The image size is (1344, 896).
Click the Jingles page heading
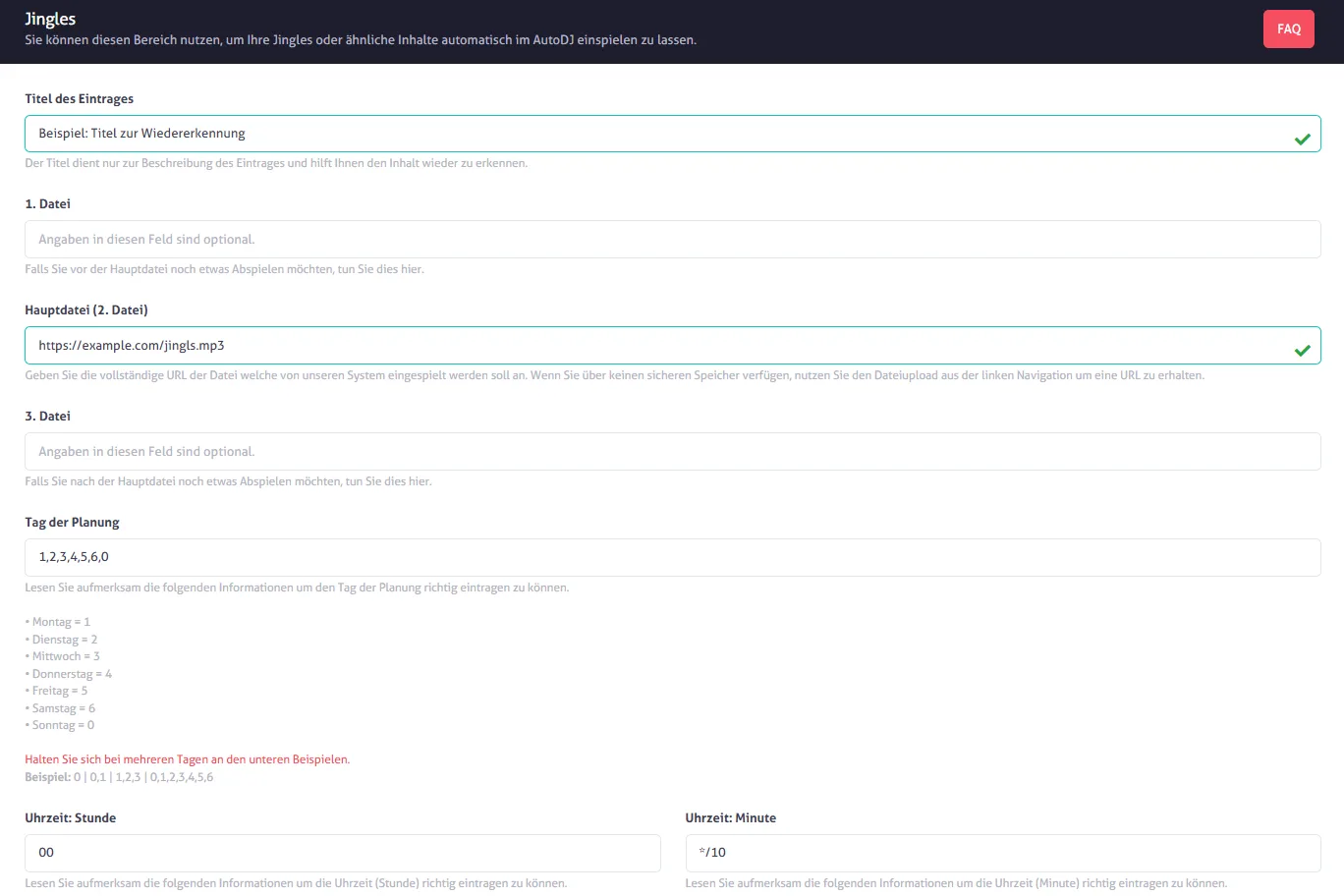click(x=50, y=19)
